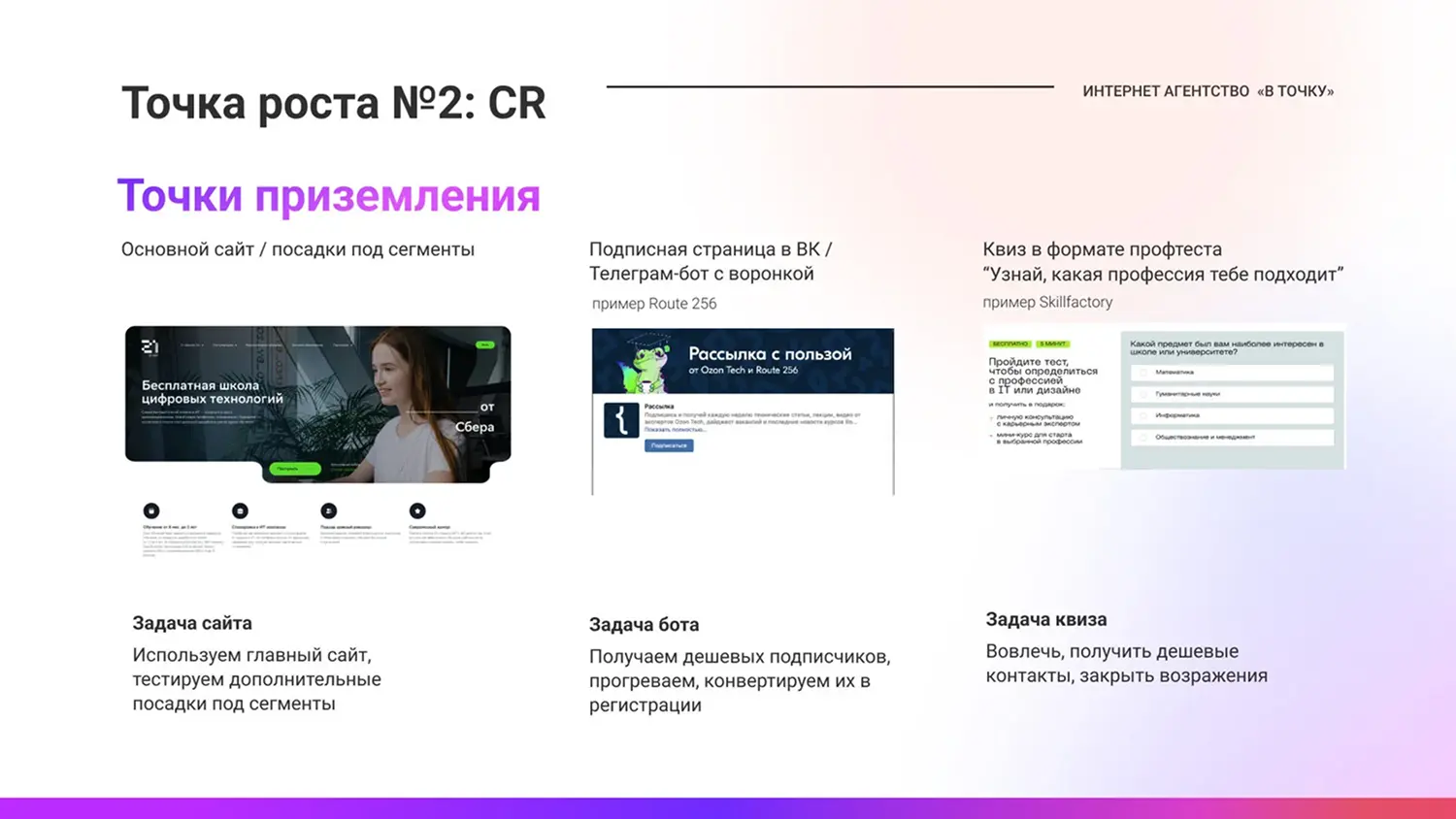The image size is (1456, 819).
Task: Click the third round feature icon under hero
Action: coord(329,510)
